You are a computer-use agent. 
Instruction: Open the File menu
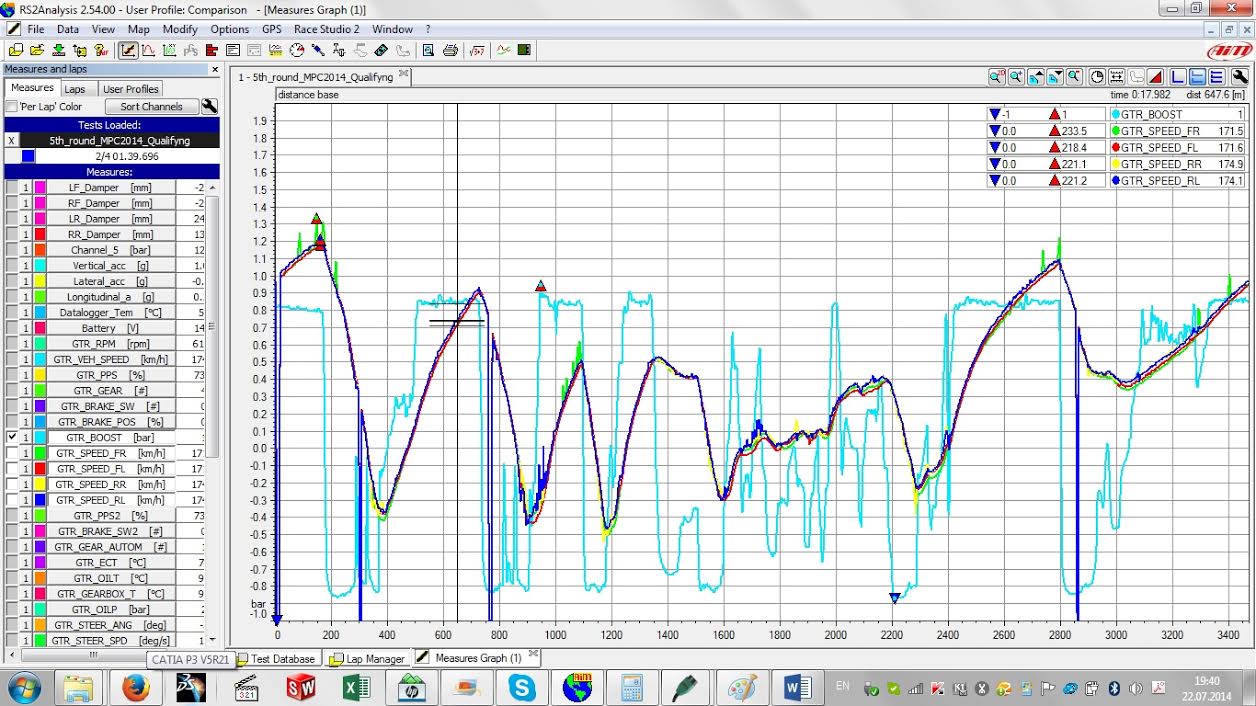point(36,29)
